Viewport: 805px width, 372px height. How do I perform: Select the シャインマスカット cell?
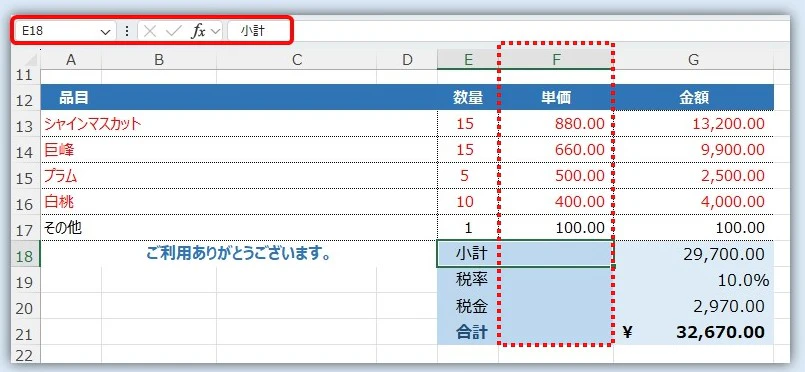click(x=239, y=123)
